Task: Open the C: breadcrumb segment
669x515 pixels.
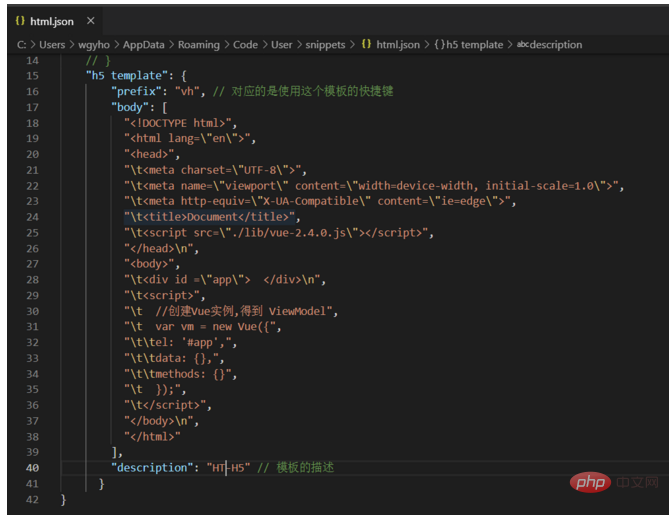Action: coord(21,45)
